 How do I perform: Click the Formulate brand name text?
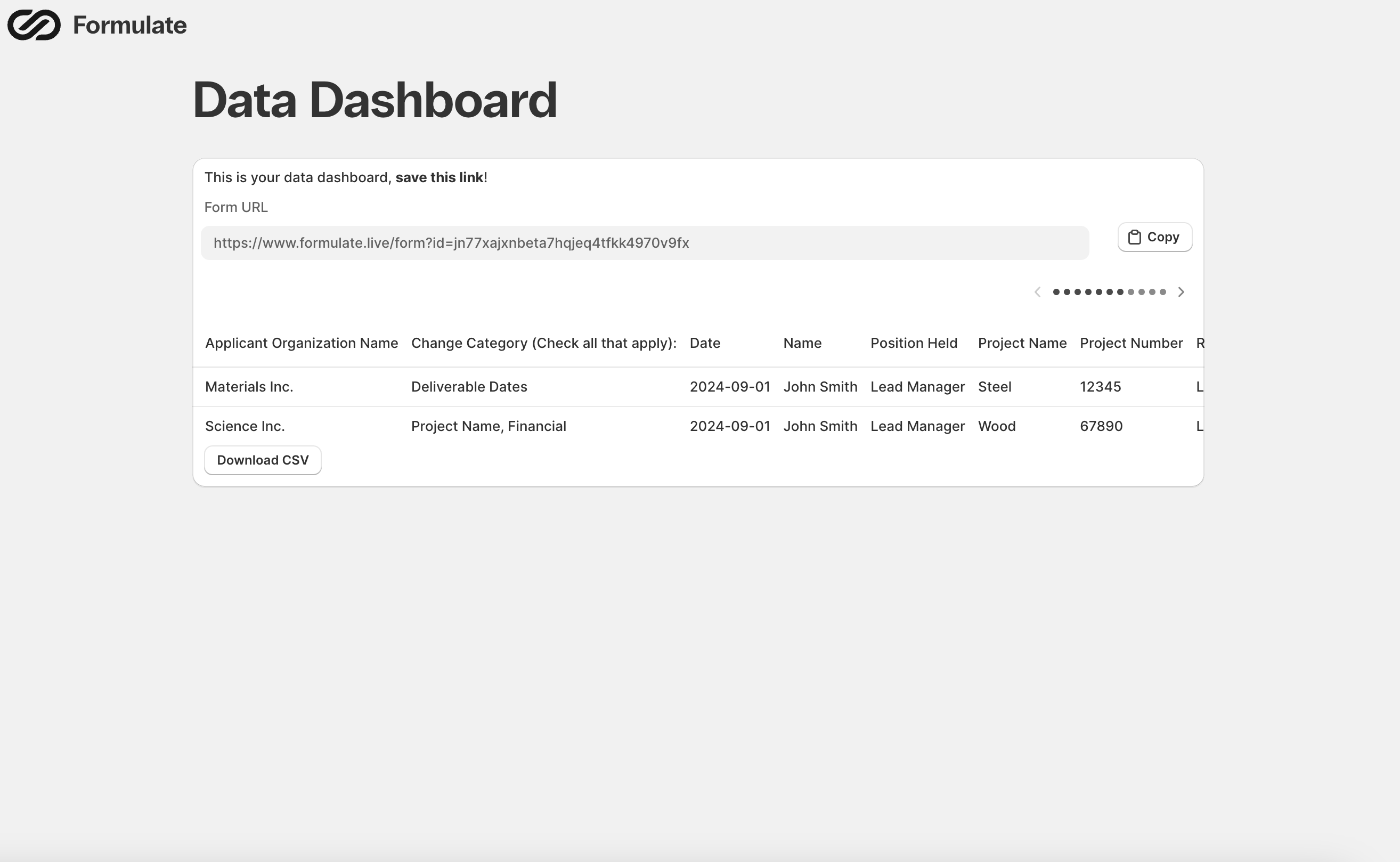click(129, 25)
